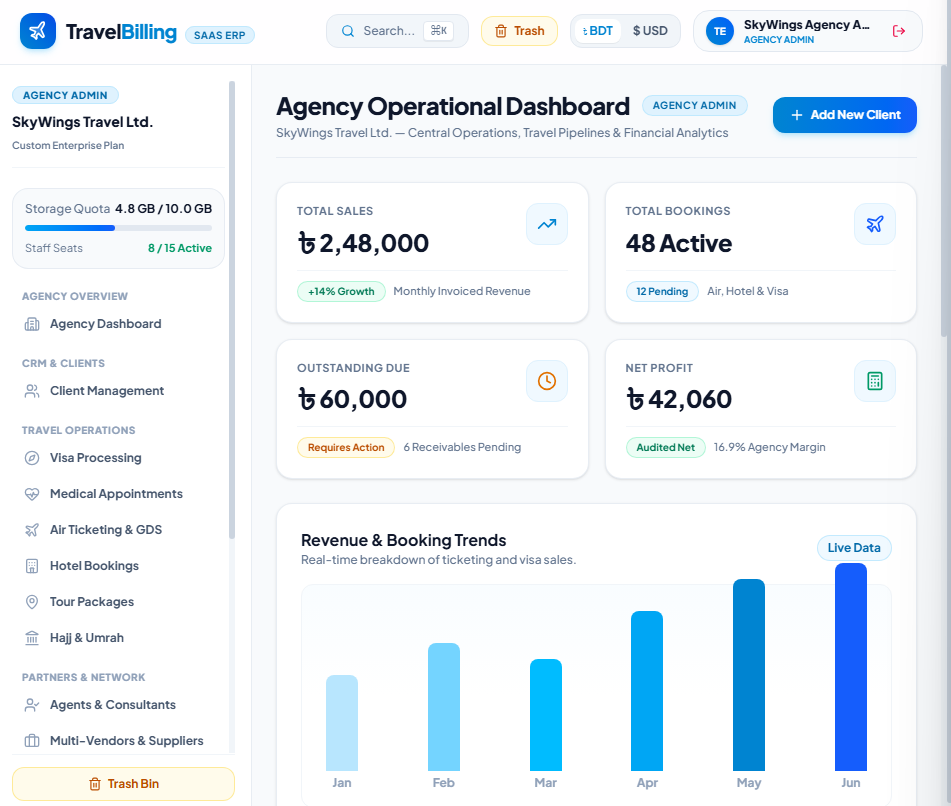951x806 pixels.
Task: Click the TravelBilling airplane logo icon
Action: pos(38,31)
